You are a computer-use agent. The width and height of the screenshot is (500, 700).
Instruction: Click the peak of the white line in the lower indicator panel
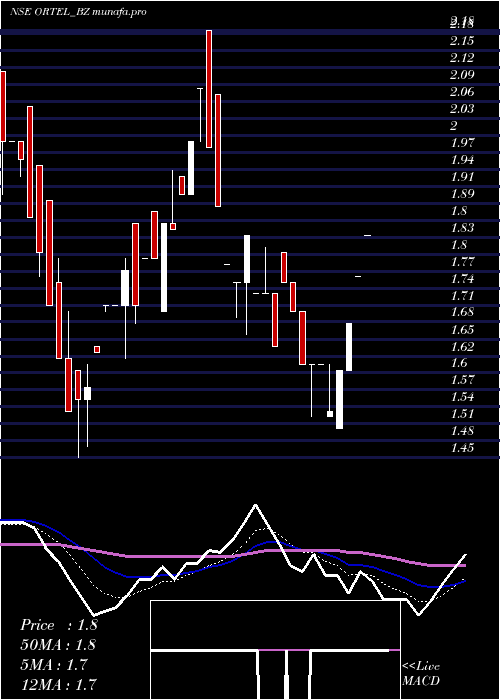click(x=256, y=505)
